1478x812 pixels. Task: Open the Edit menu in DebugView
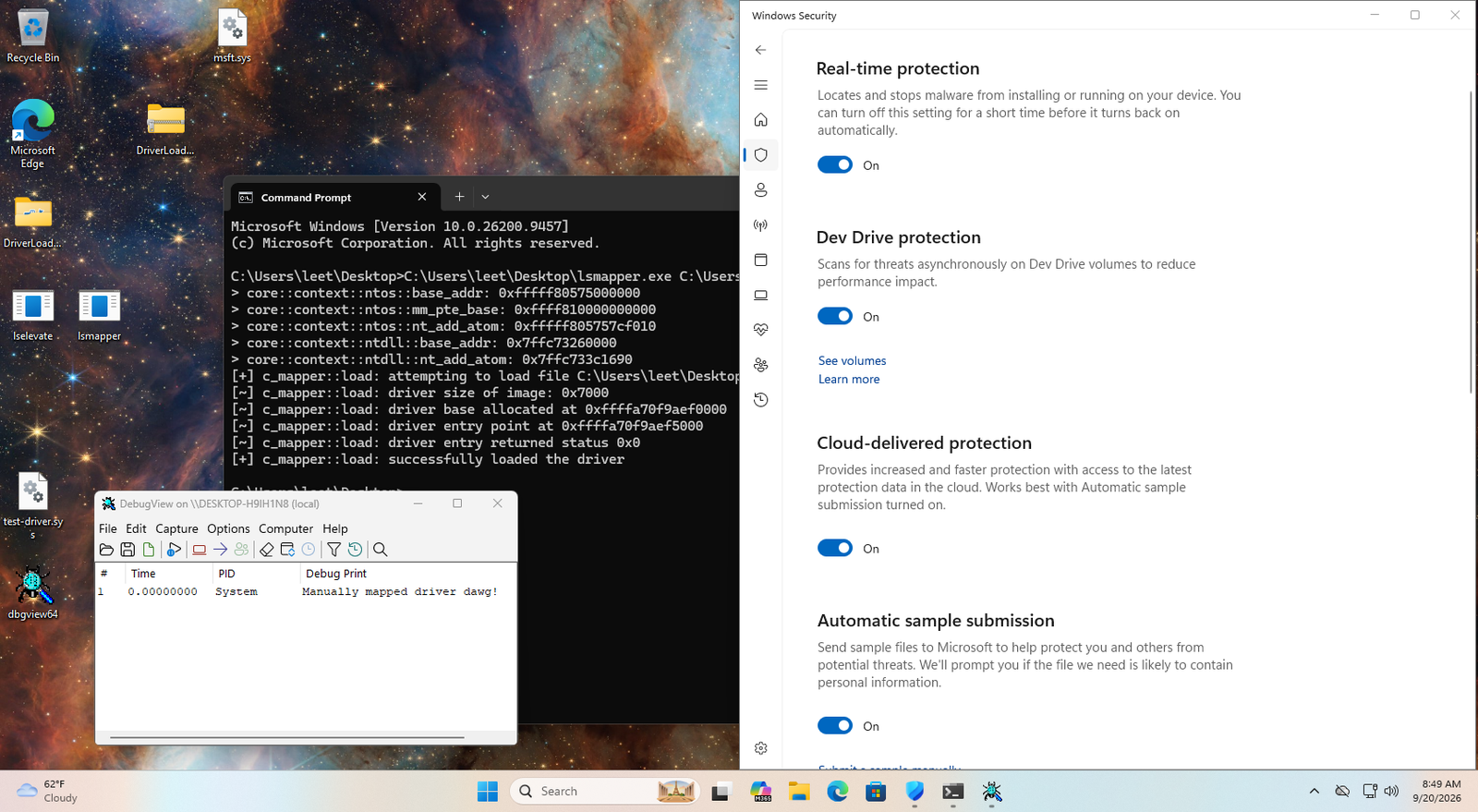[136, 528]
